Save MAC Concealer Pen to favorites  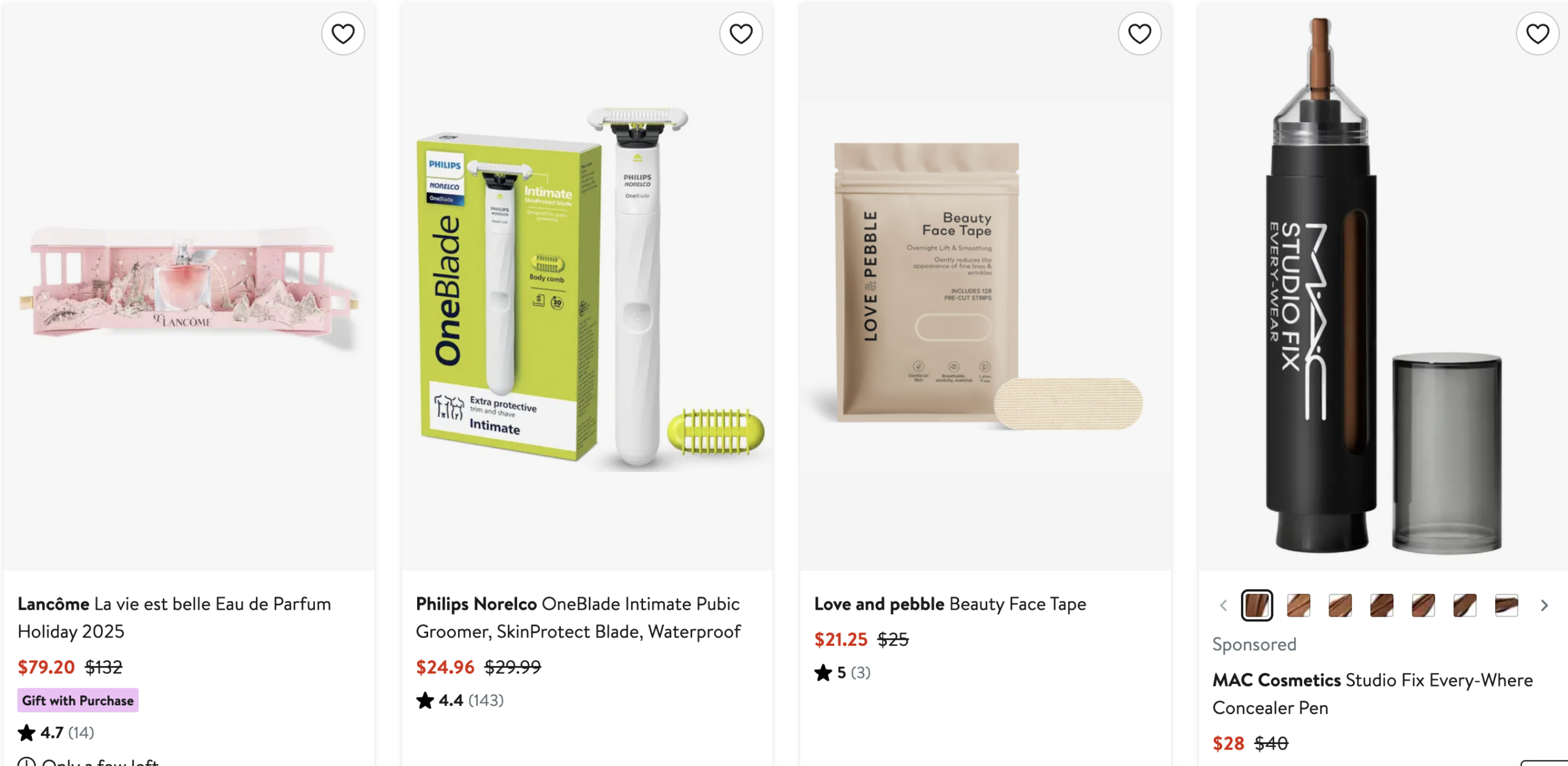pyautogui.click(x=1537, y=34)
